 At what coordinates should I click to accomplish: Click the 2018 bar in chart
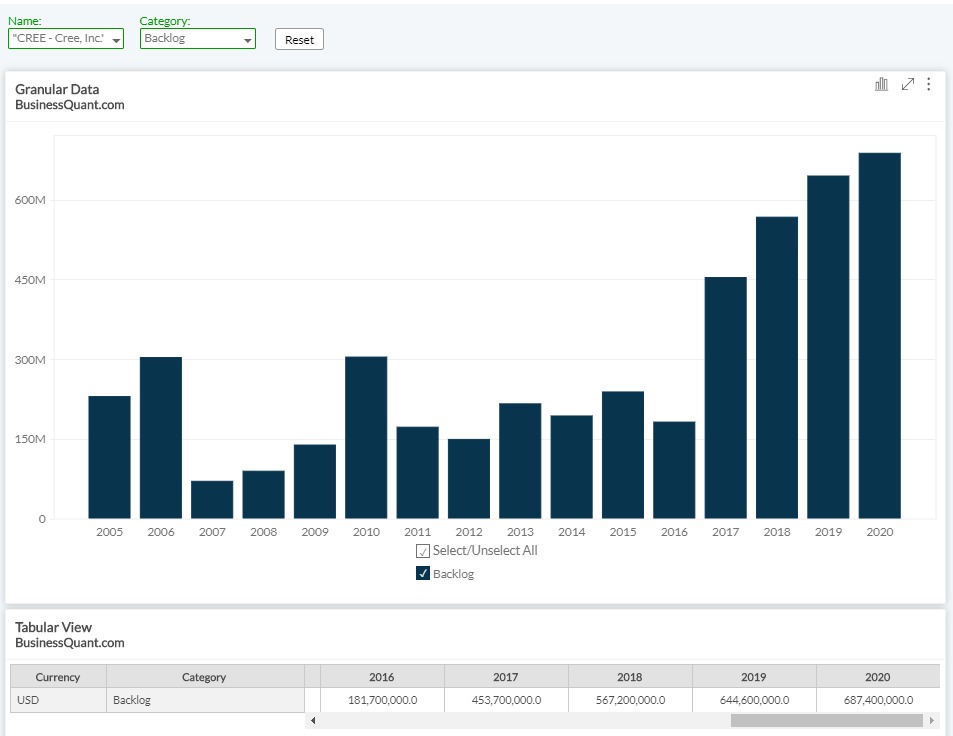(777, 368)
